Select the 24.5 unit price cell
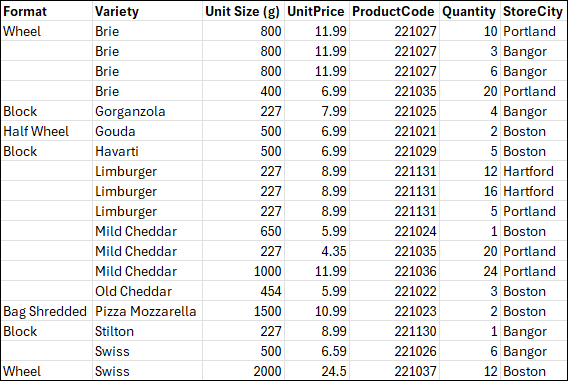568x381 pixels. tap(317, 371)
